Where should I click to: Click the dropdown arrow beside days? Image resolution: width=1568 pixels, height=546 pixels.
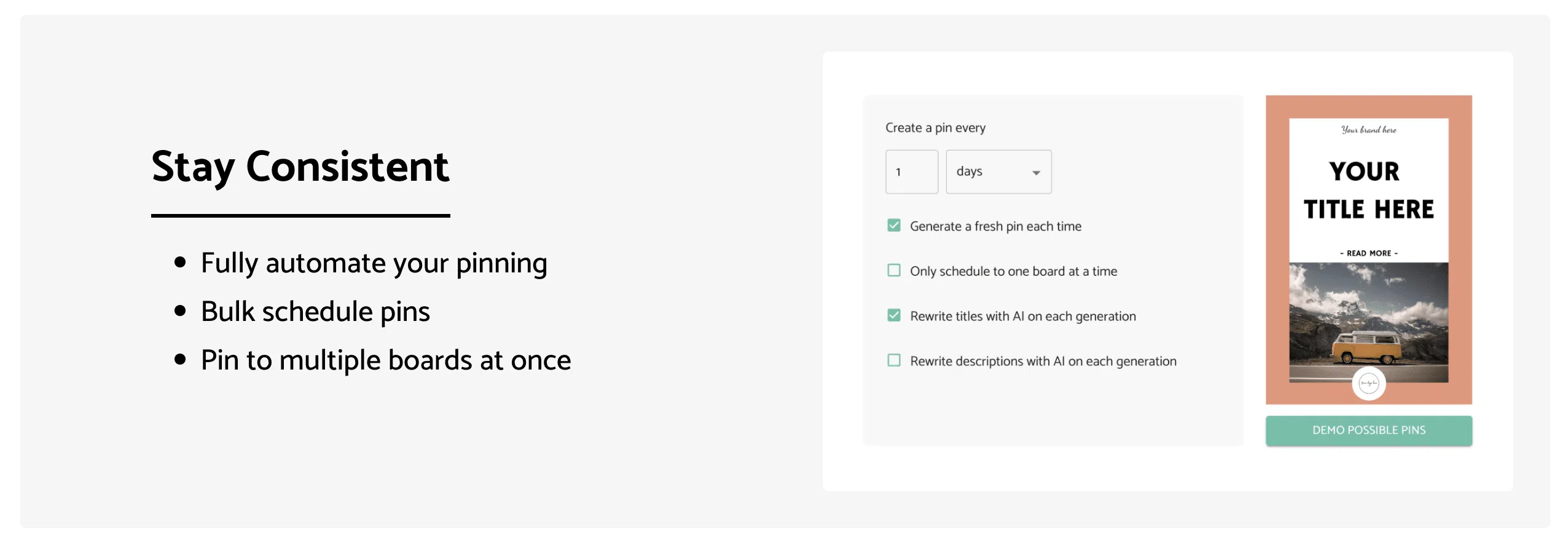[1036, 173]
